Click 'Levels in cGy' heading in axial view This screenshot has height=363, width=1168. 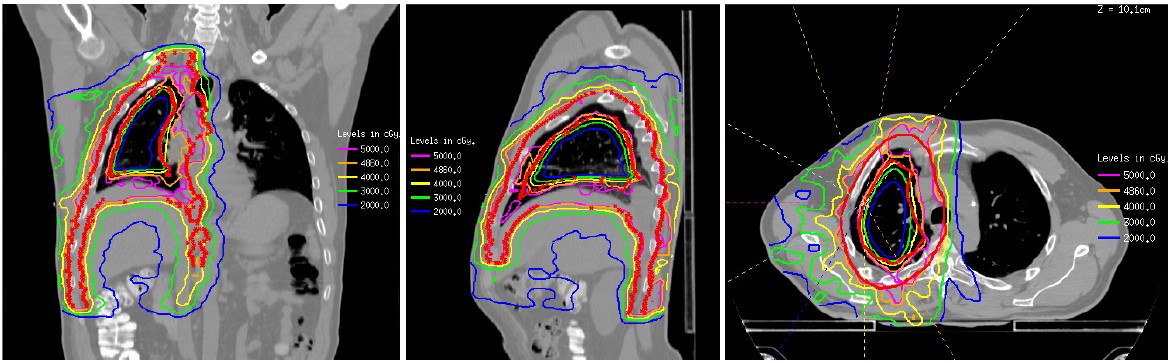click(1132, 159)
